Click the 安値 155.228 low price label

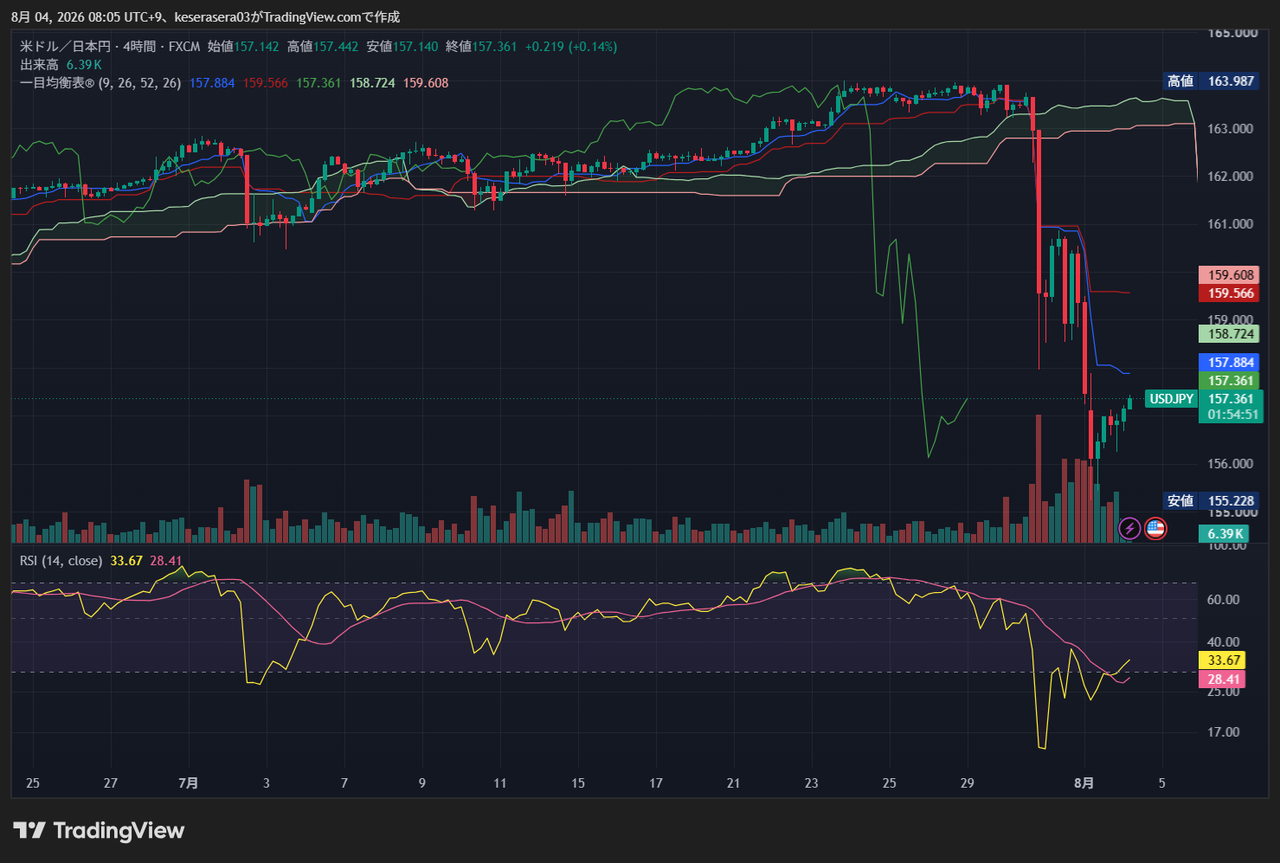(1210, 501)
